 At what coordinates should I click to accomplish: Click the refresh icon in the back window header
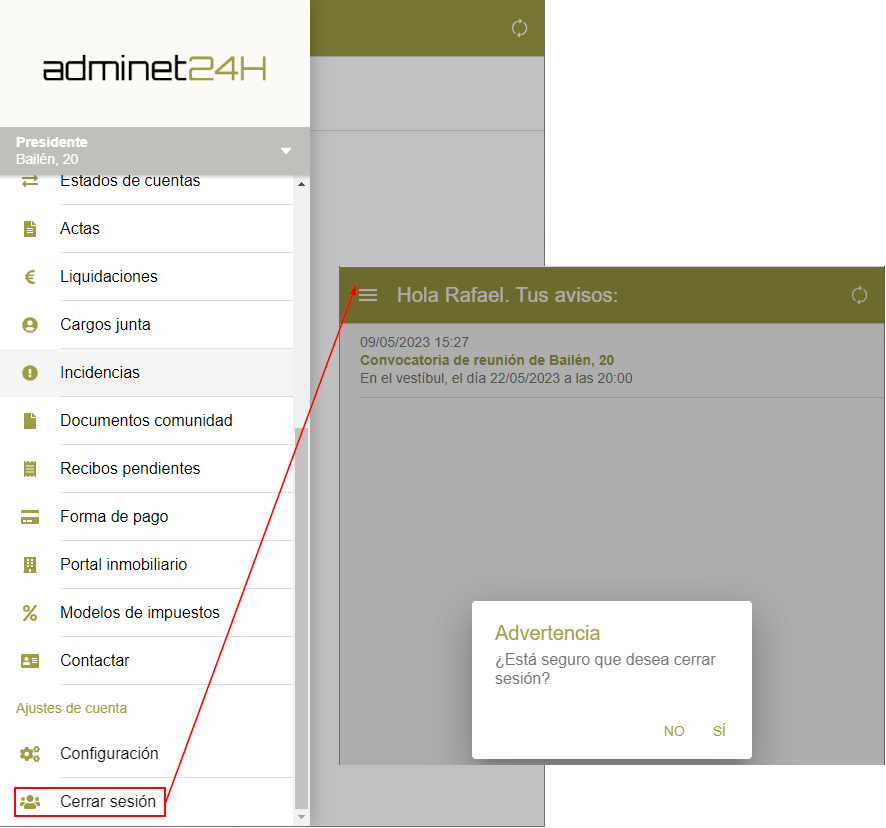tap(519, 28)
